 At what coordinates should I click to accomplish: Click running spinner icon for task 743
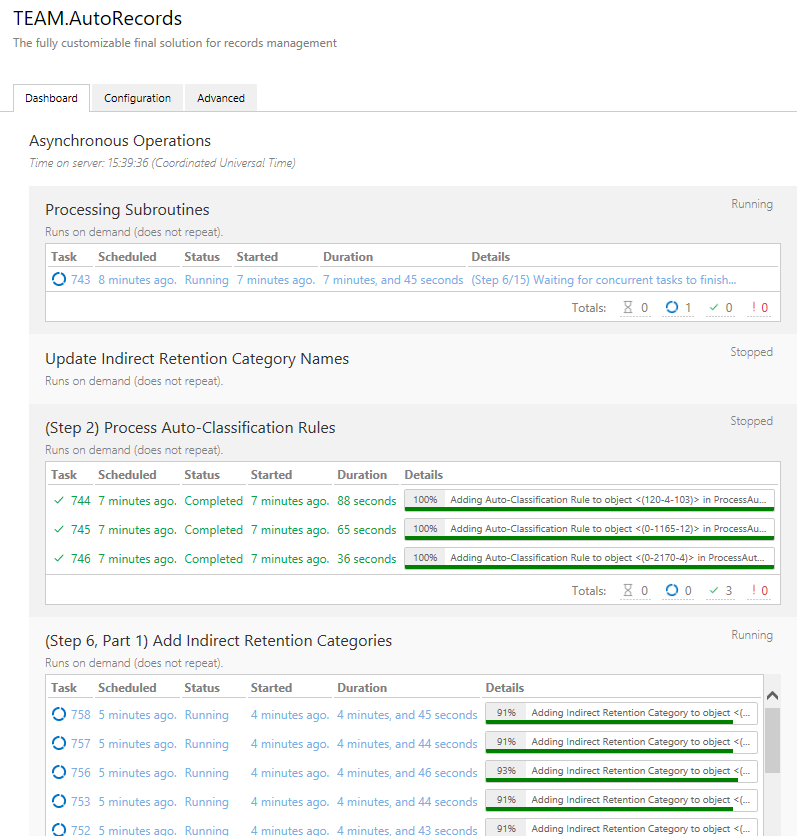coord(59,279)
